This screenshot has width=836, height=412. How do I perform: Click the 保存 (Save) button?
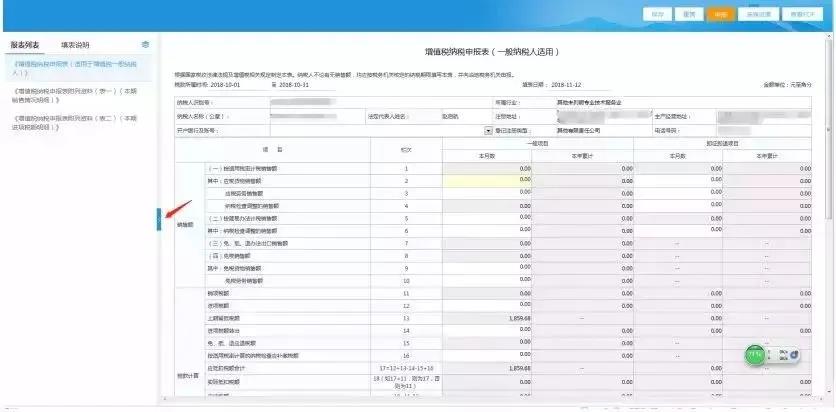pos(657,15)
